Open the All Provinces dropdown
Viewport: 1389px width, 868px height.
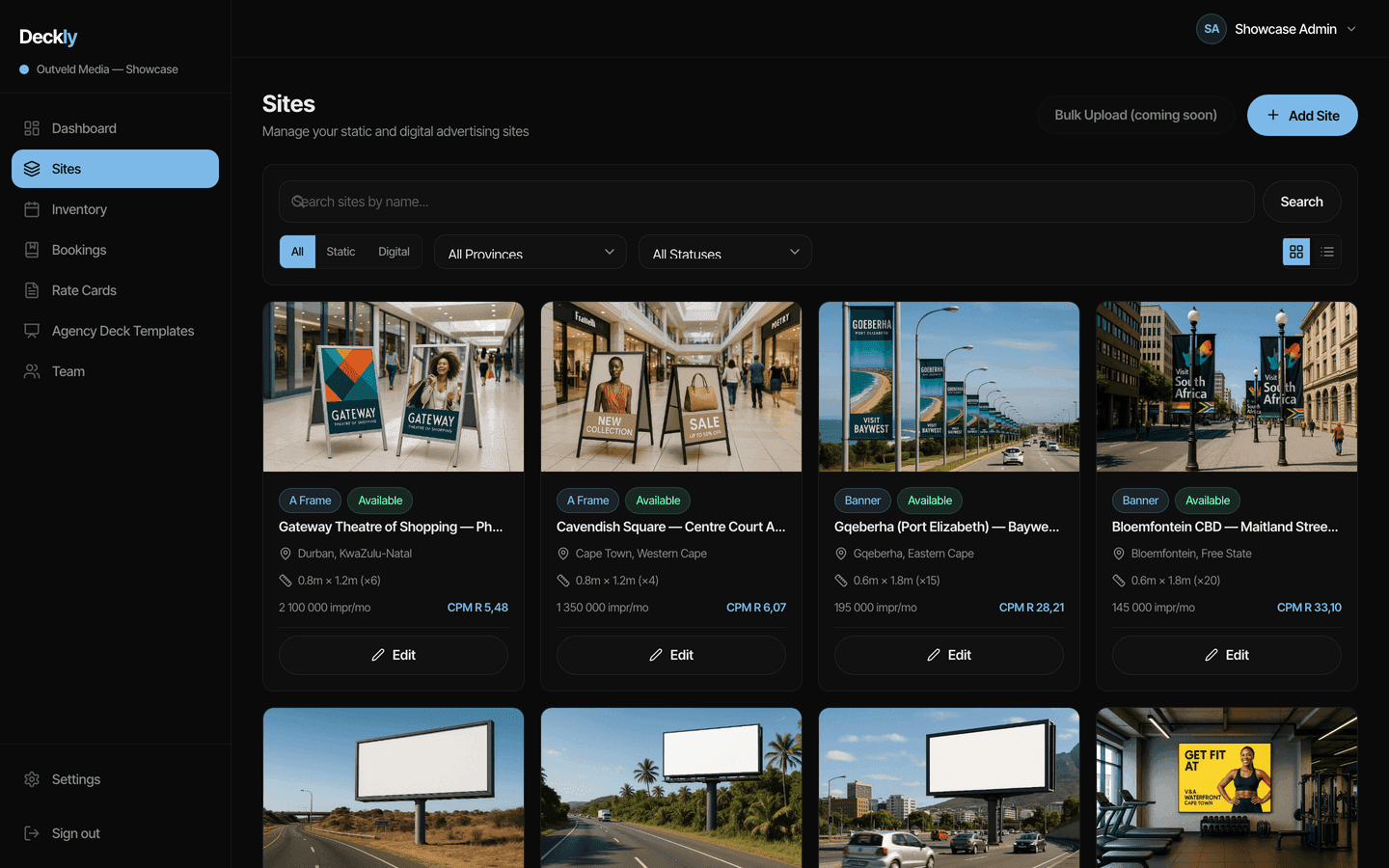coord(531,252)
